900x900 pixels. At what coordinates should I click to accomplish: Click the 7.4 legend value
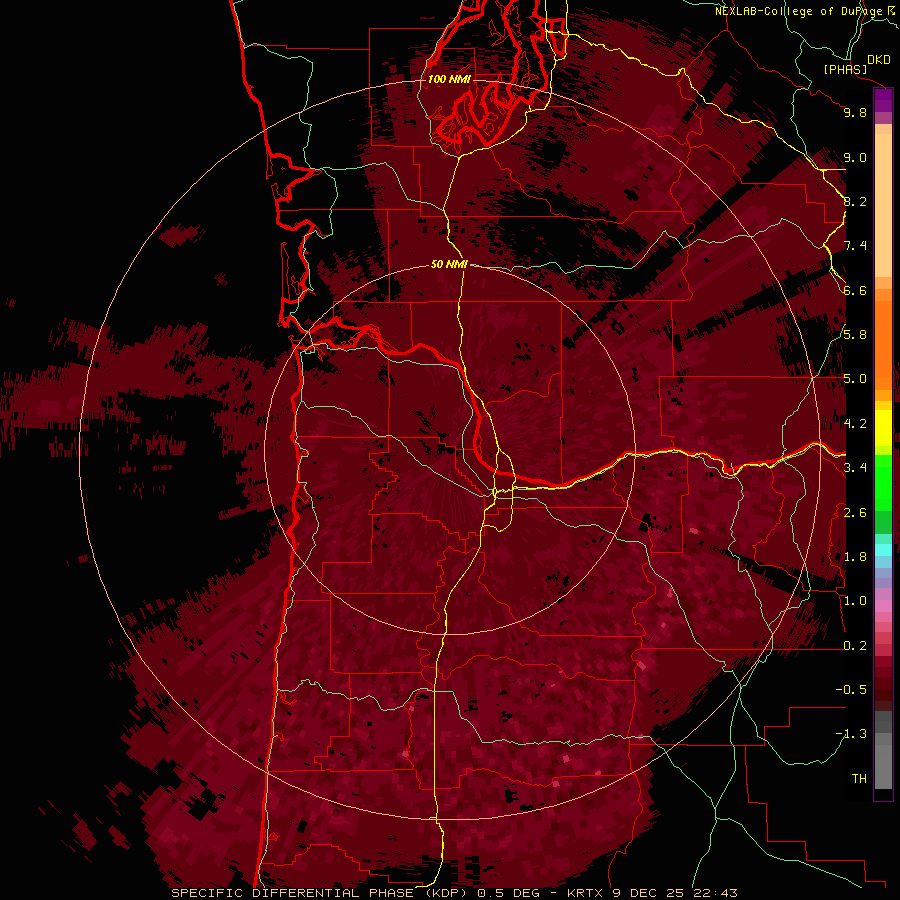(855, 246)
